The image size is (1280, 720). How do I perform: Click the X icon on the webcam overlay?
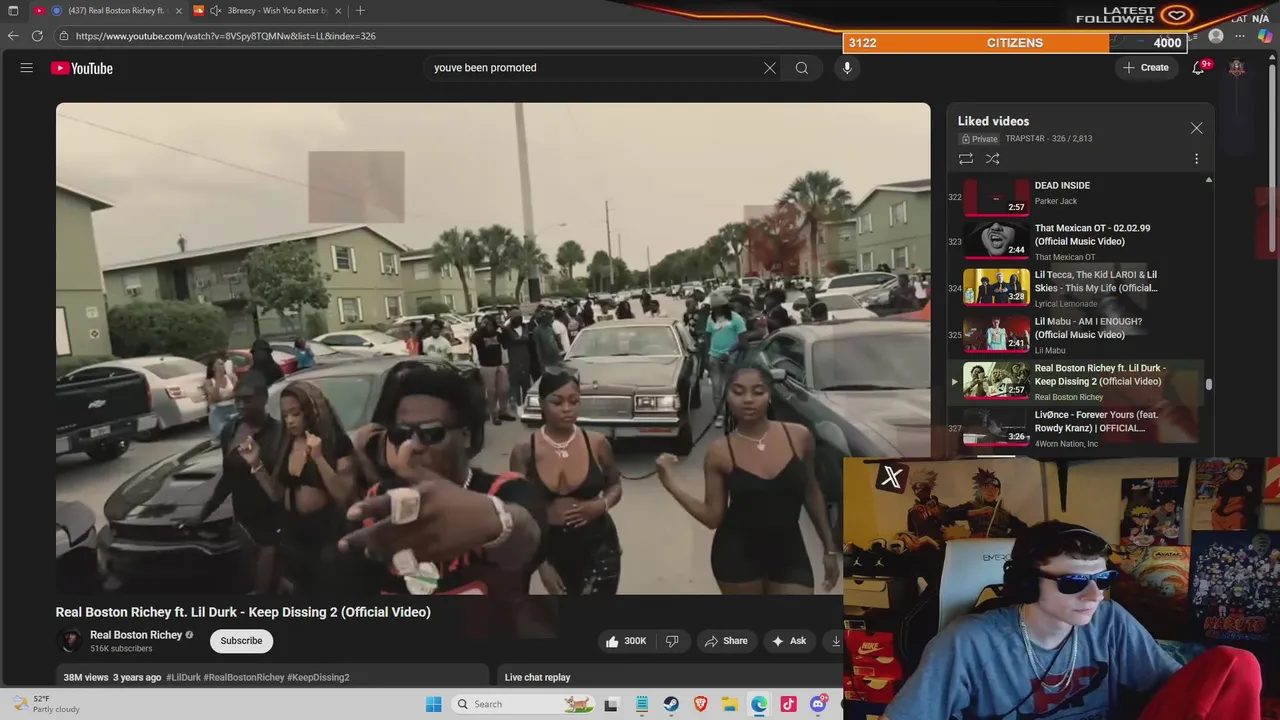pyautogui.click(x=891, y=477)
